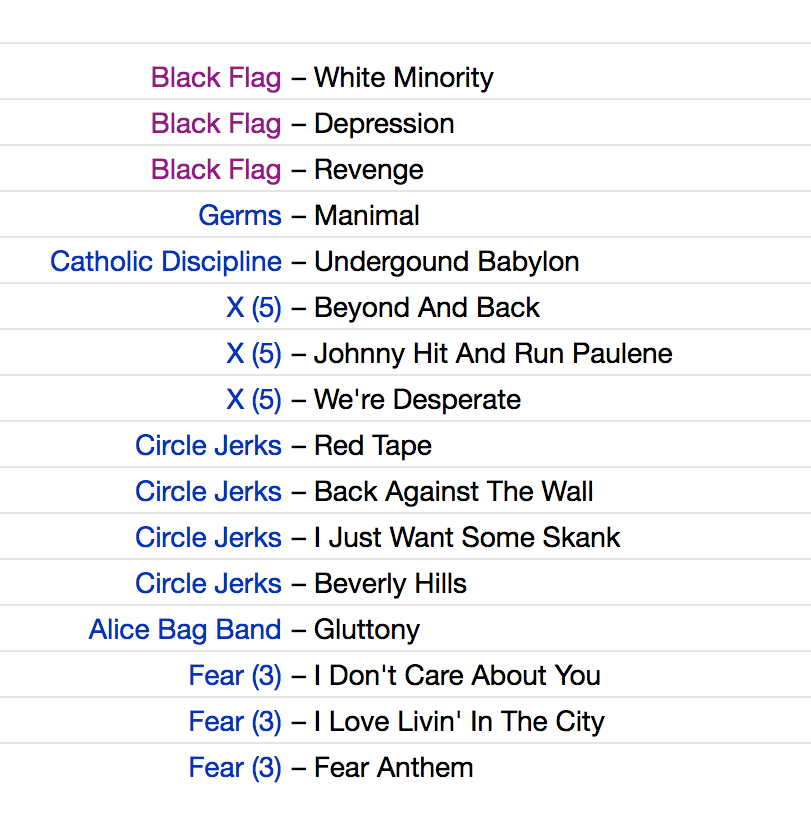The image size is (811, 837).
Task: Visit the Catholic Discipline artist page
Action: (x=166, y=262)
